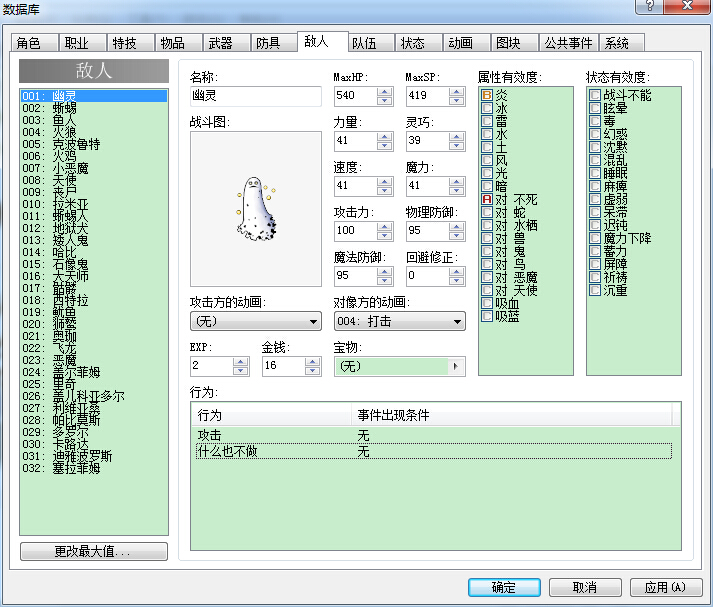Click the 行为 column header
Screen dimensions: 713x607
click(x=271, y=415)
